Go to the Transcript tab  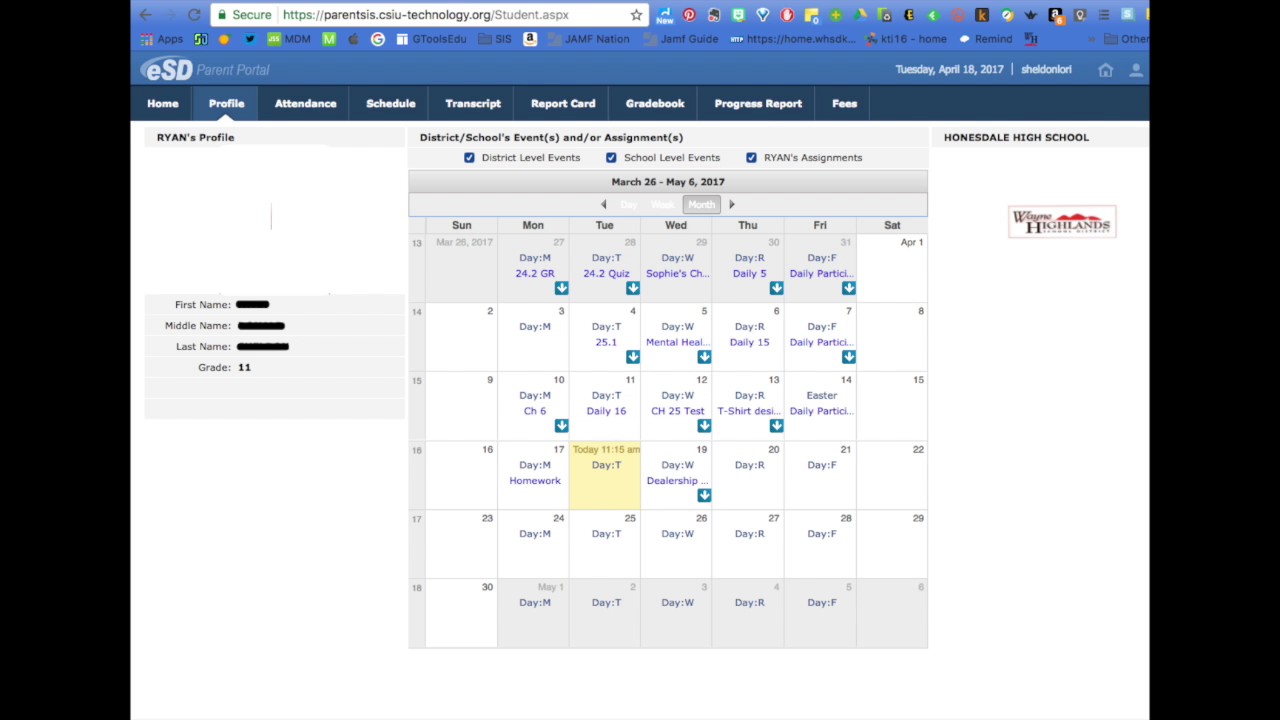click(x=473, y=104)
